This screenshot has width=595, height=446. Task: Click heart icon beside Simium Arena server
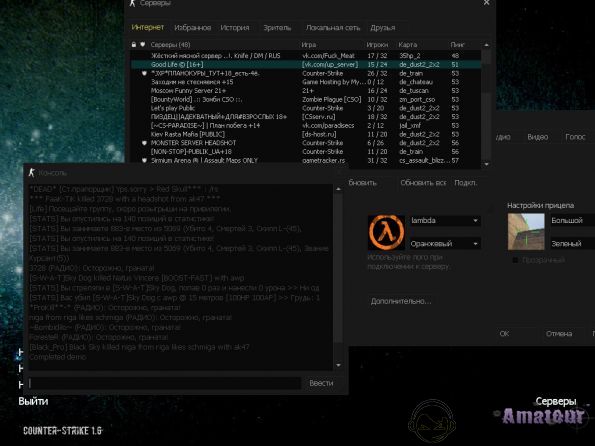[x=144, y=161]
